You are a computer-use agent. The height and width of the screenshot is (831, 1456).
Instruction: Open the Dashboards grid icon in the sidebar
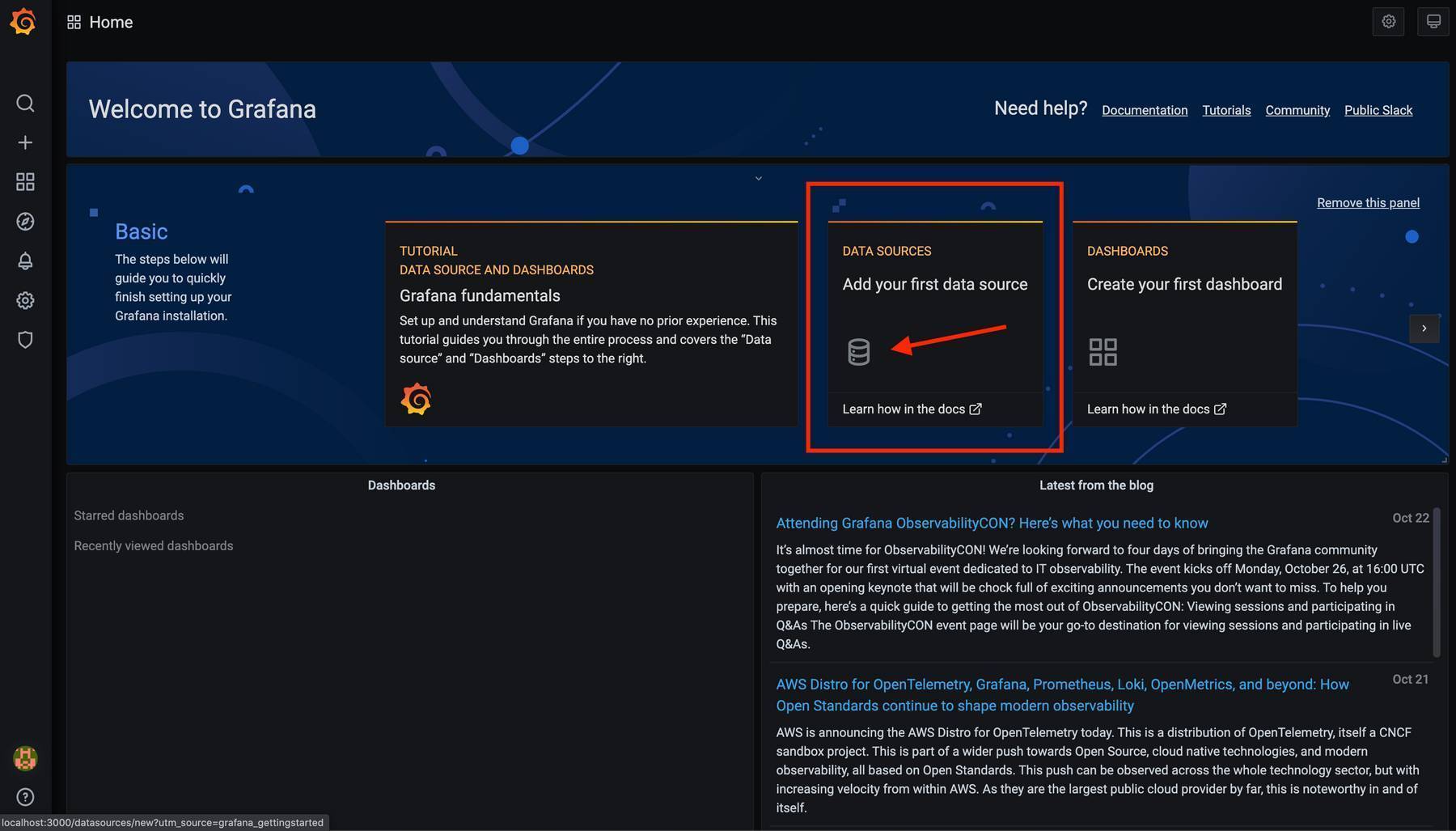[25, 182]
